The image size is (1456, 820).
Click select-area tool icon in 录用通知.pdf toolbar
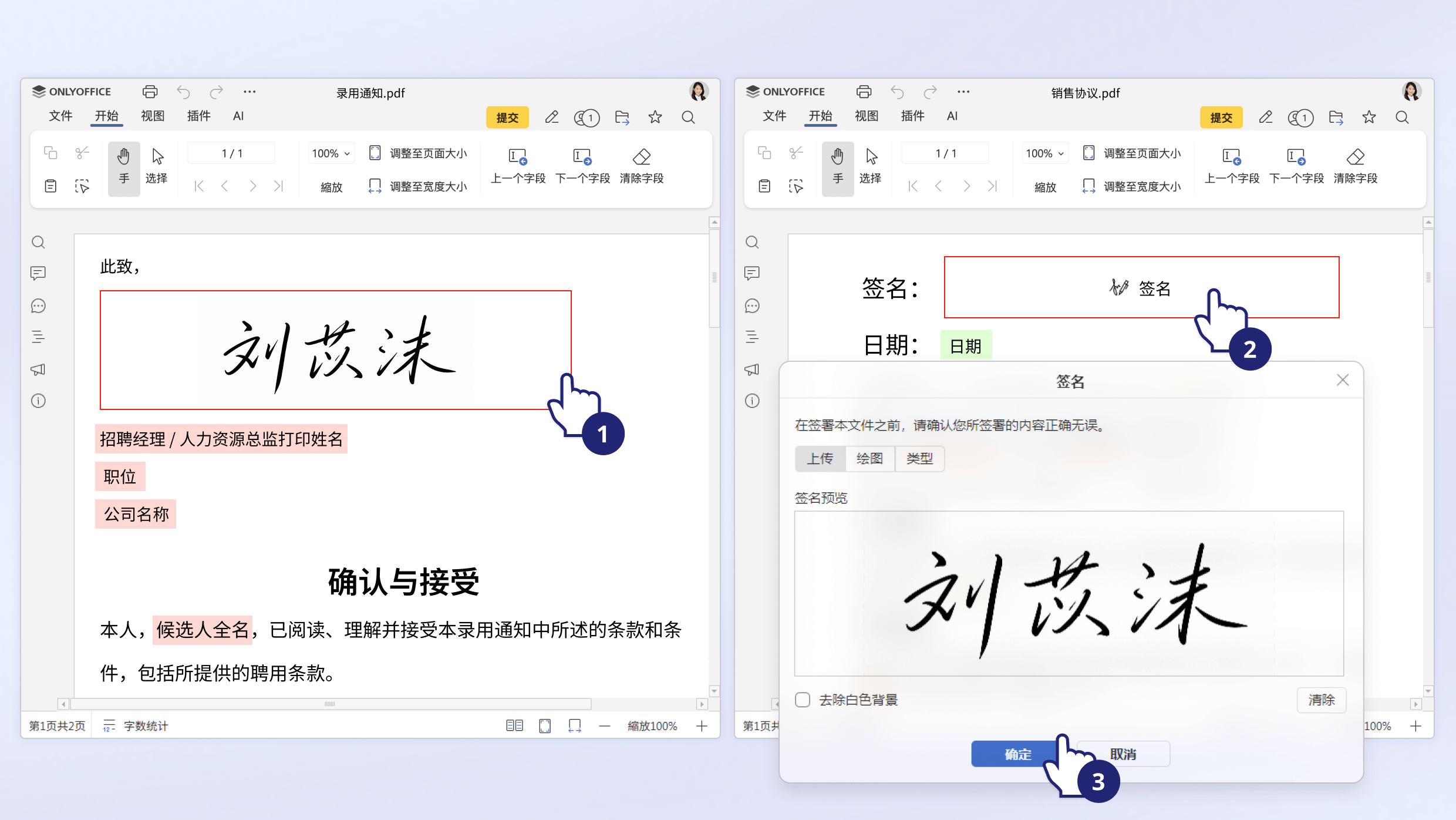point(82,186)
